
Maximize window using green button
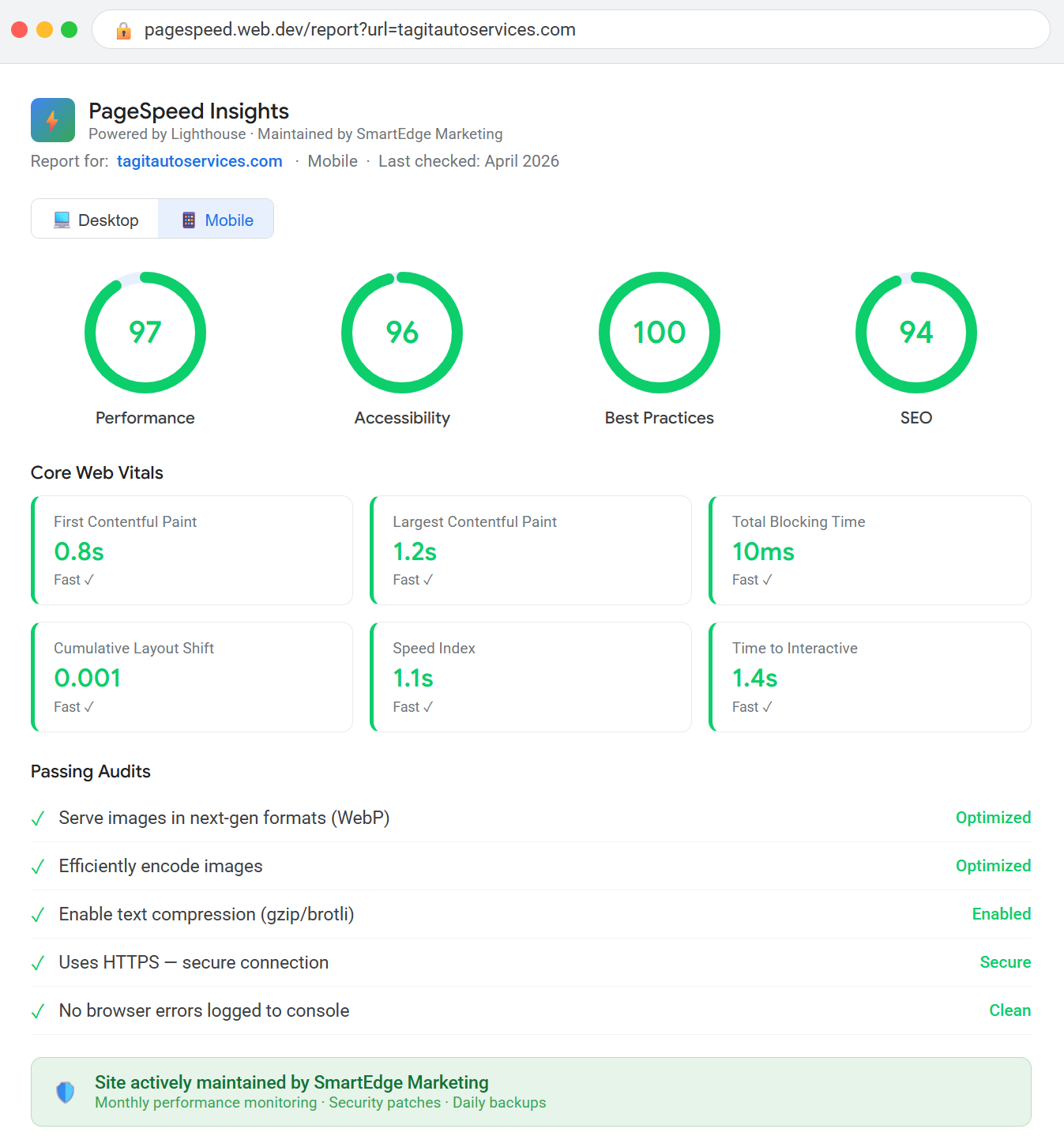click(x=70, y=29)
